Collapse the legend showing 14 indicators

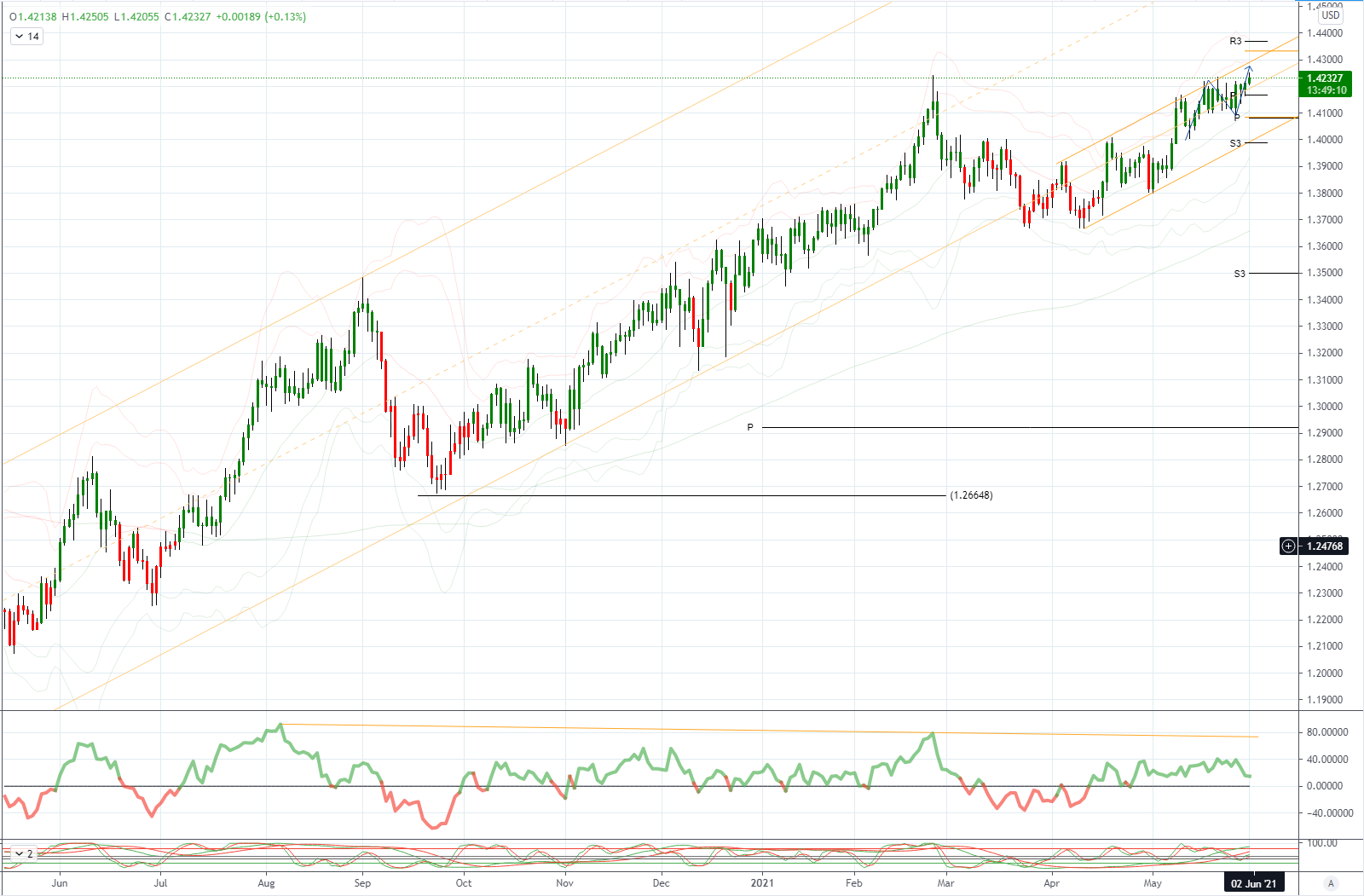[26, 37]
